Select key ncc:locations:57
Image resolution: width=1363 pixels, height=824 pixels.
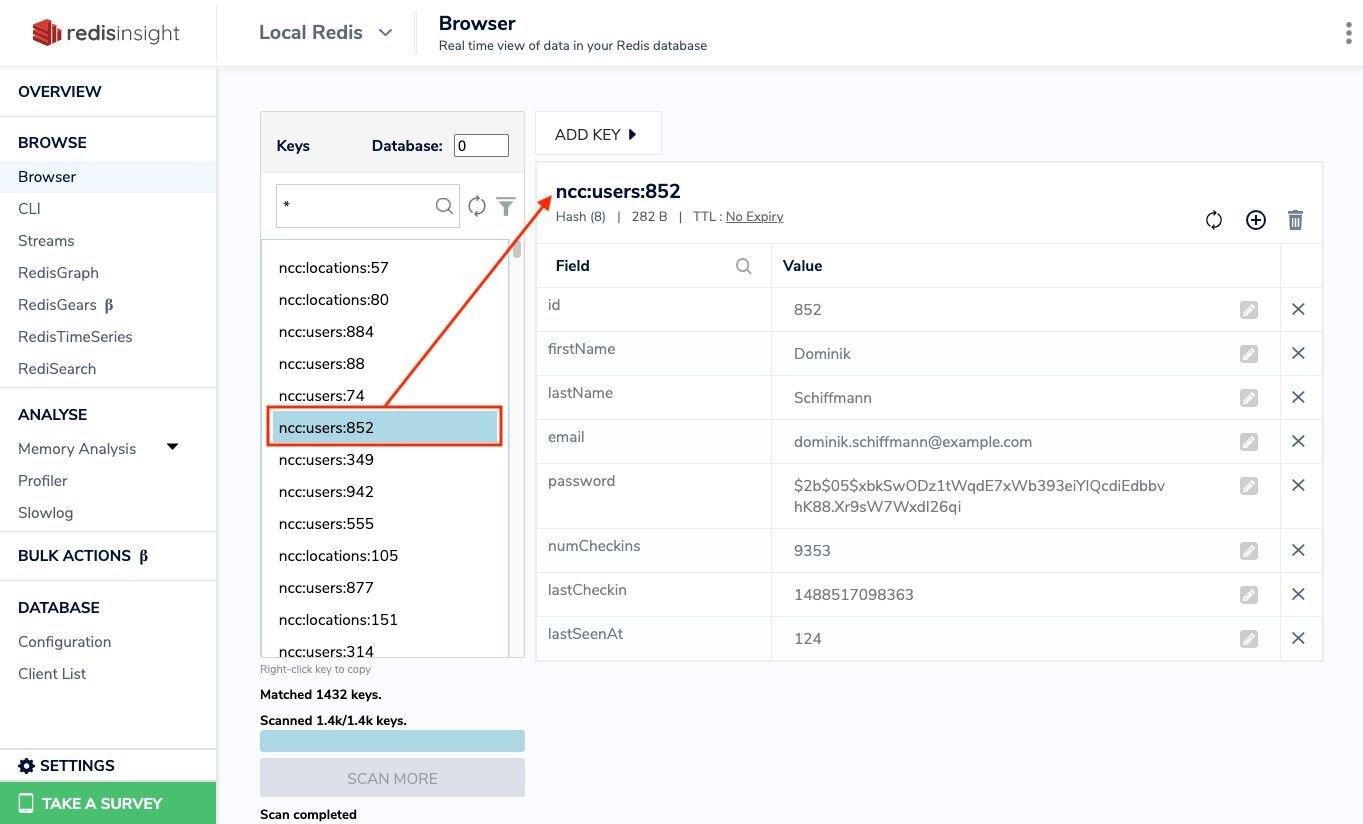tap(334, 268)
